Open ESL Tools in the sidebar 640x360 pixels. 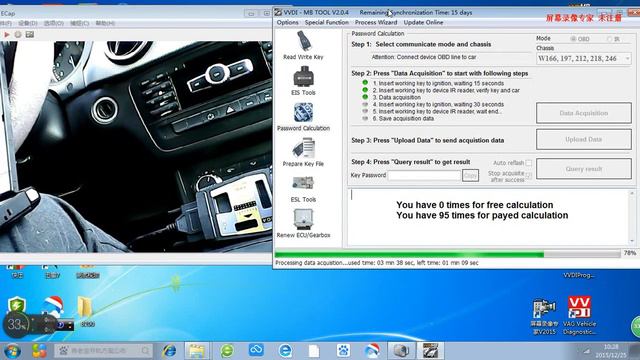303,188
